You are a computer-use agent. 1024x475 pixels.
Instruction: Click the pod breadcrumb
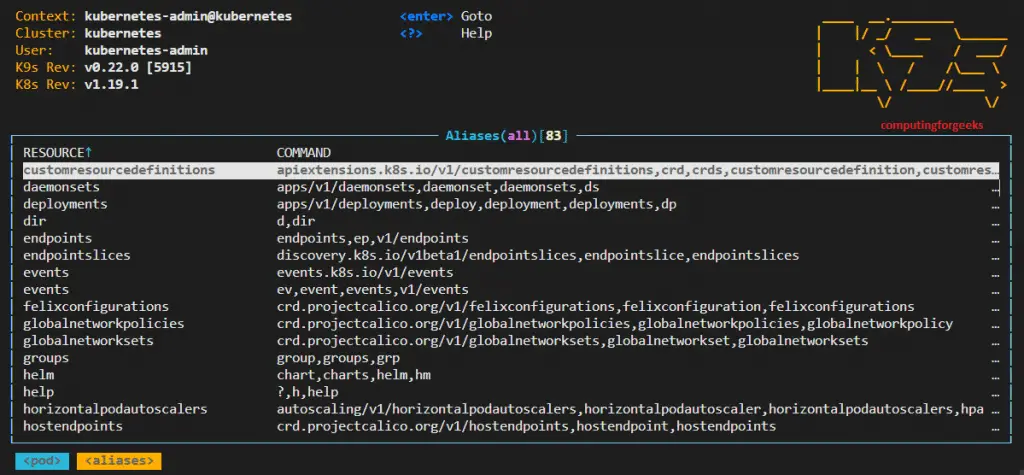click(42, 461)
